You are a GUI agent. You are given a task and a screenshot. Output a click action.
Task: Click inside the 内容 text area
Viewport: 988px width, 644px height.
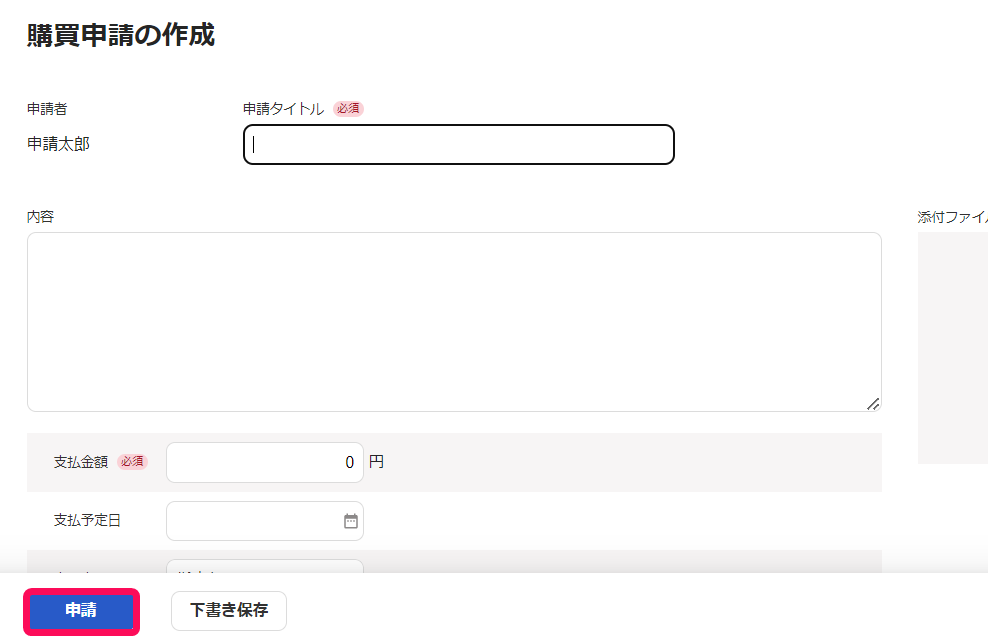[454, 322]
